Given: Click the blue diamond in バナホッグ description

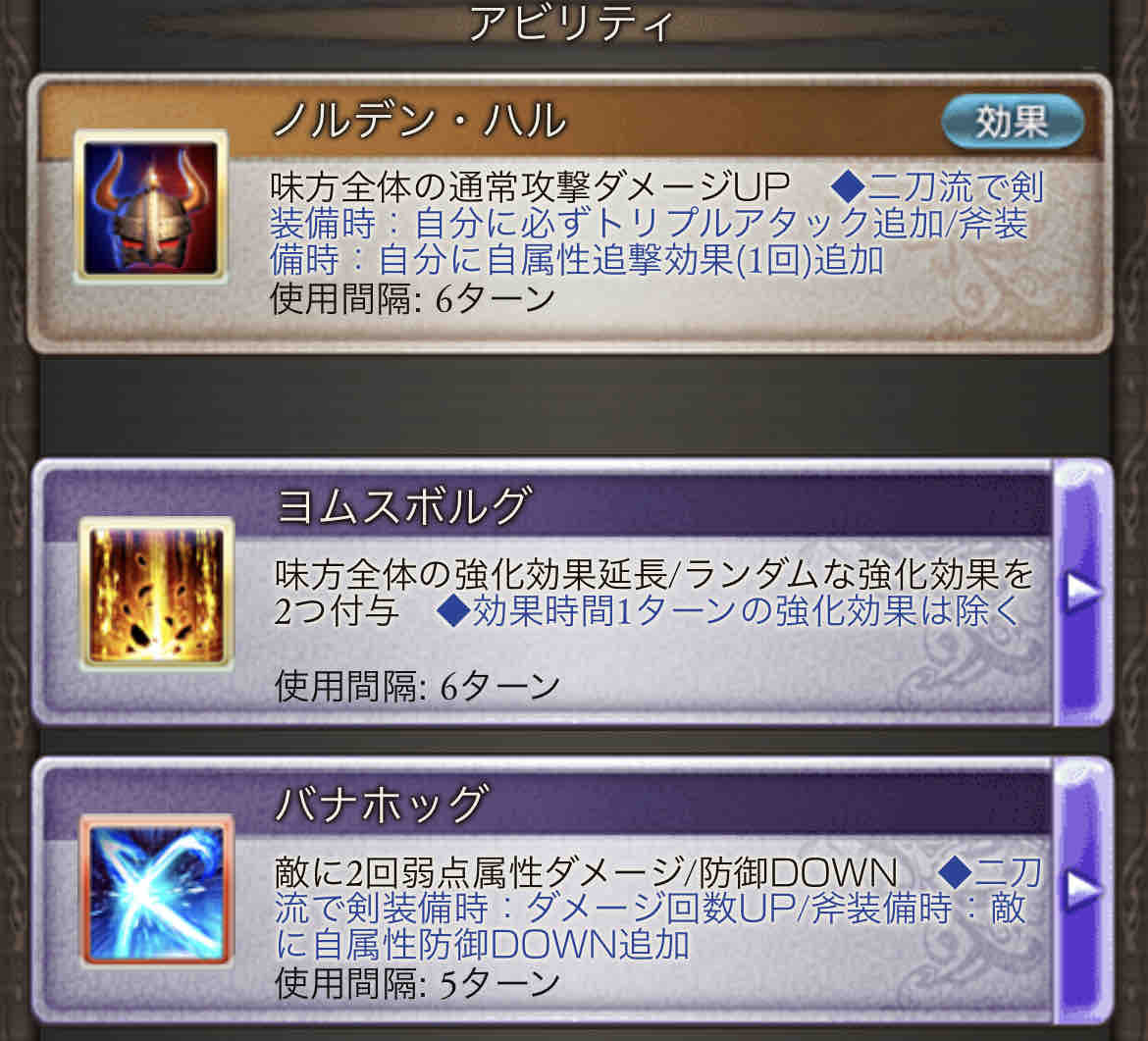Looking at the screenshot, I should pyautogui.click(x=955, y=872).
